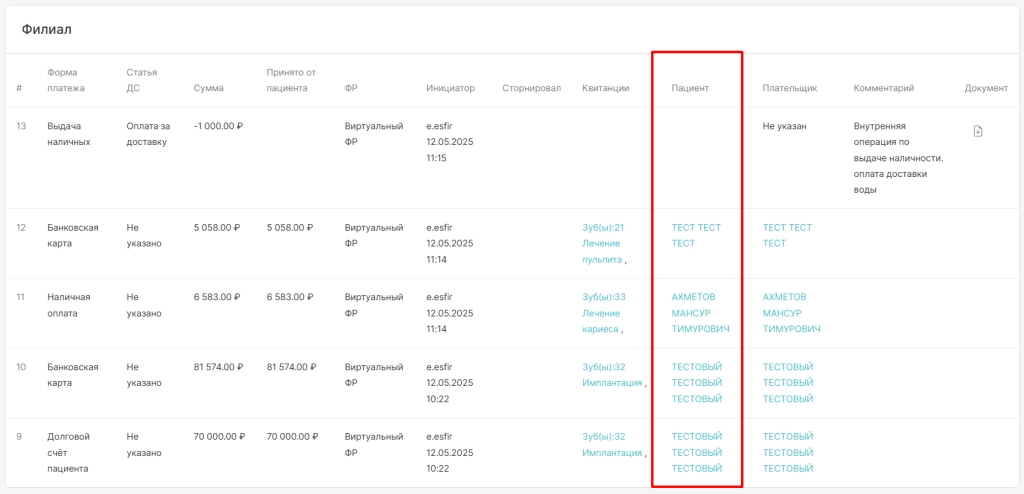1024x494 pixels.
Task: Open payer ТЕСТОВЫЙ link in row 10
Action: point(788,382)
